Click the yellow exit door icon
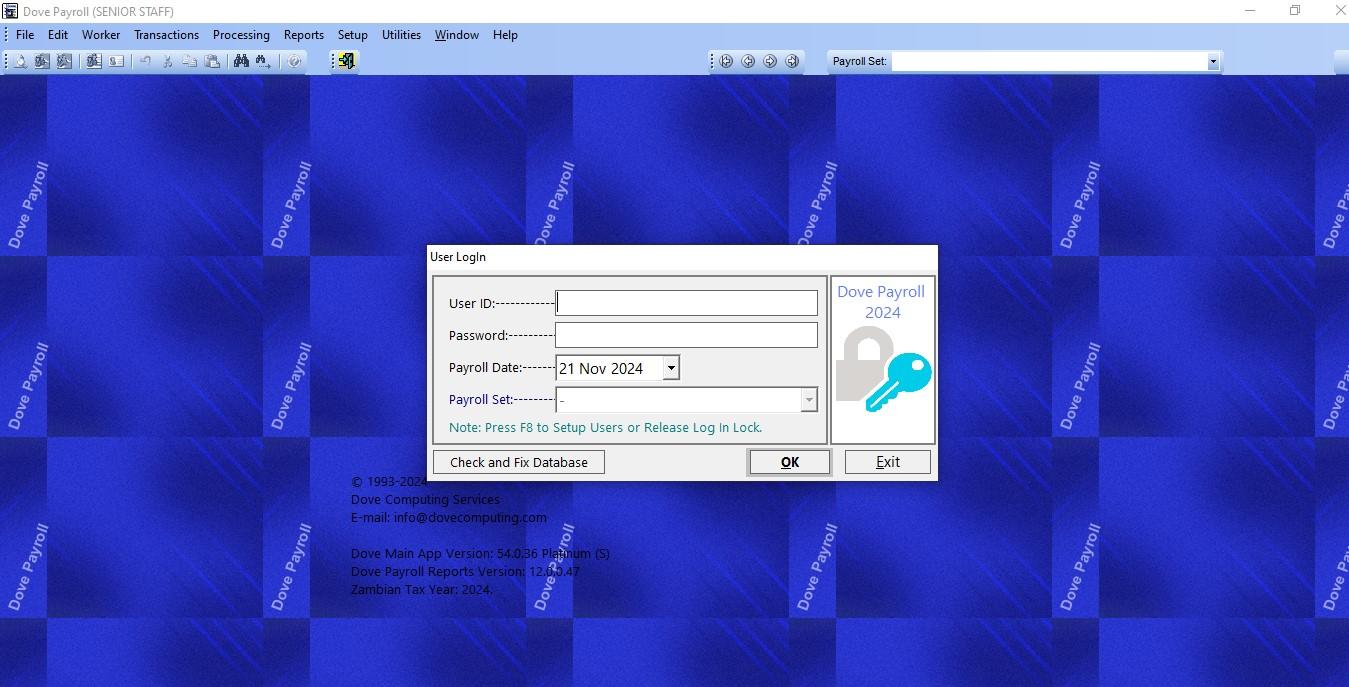The width and height of the screenshot is (1349, 687). pyautogui.click(x=346, y=61)
